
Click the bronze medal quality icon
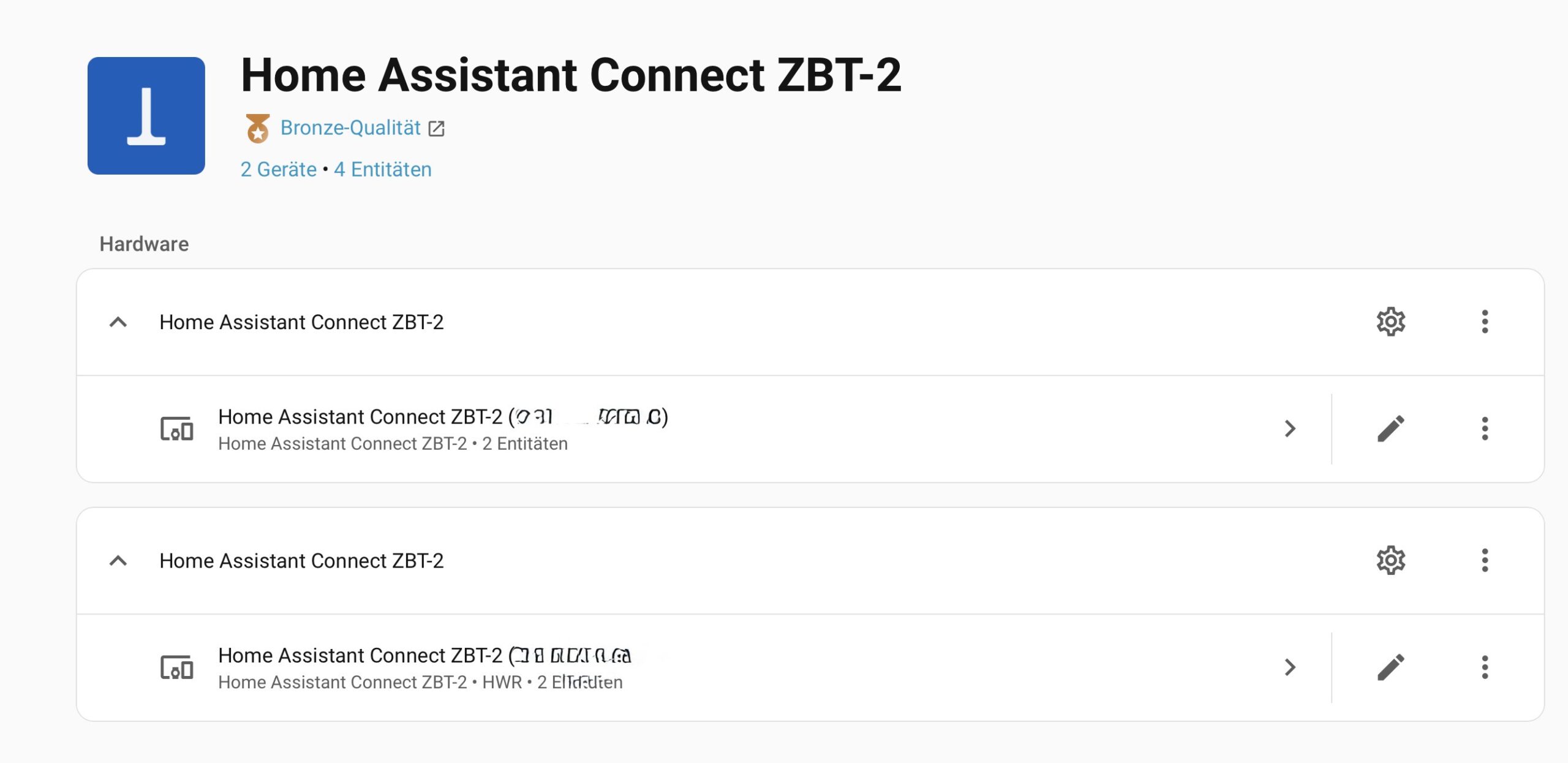257,128
